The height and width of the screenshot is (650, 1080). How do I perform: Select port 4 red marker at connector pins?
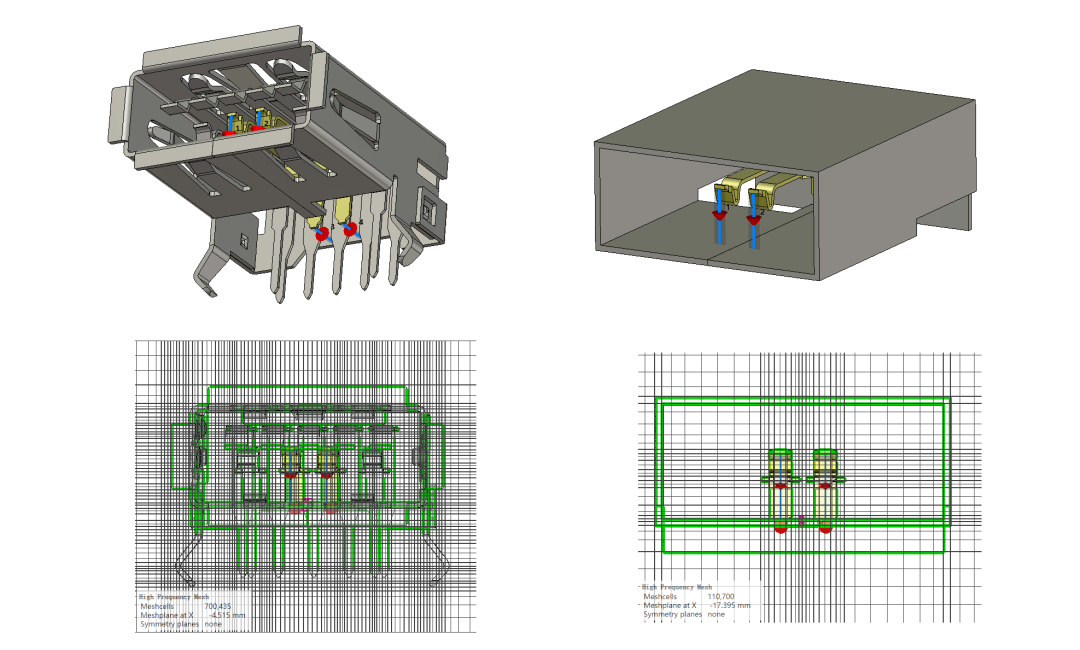[351, 229]
